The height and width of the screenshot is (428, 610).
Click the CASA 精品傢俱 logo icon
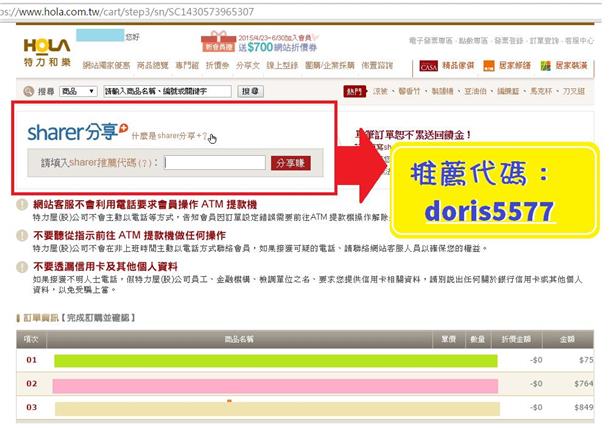[428, 66]
